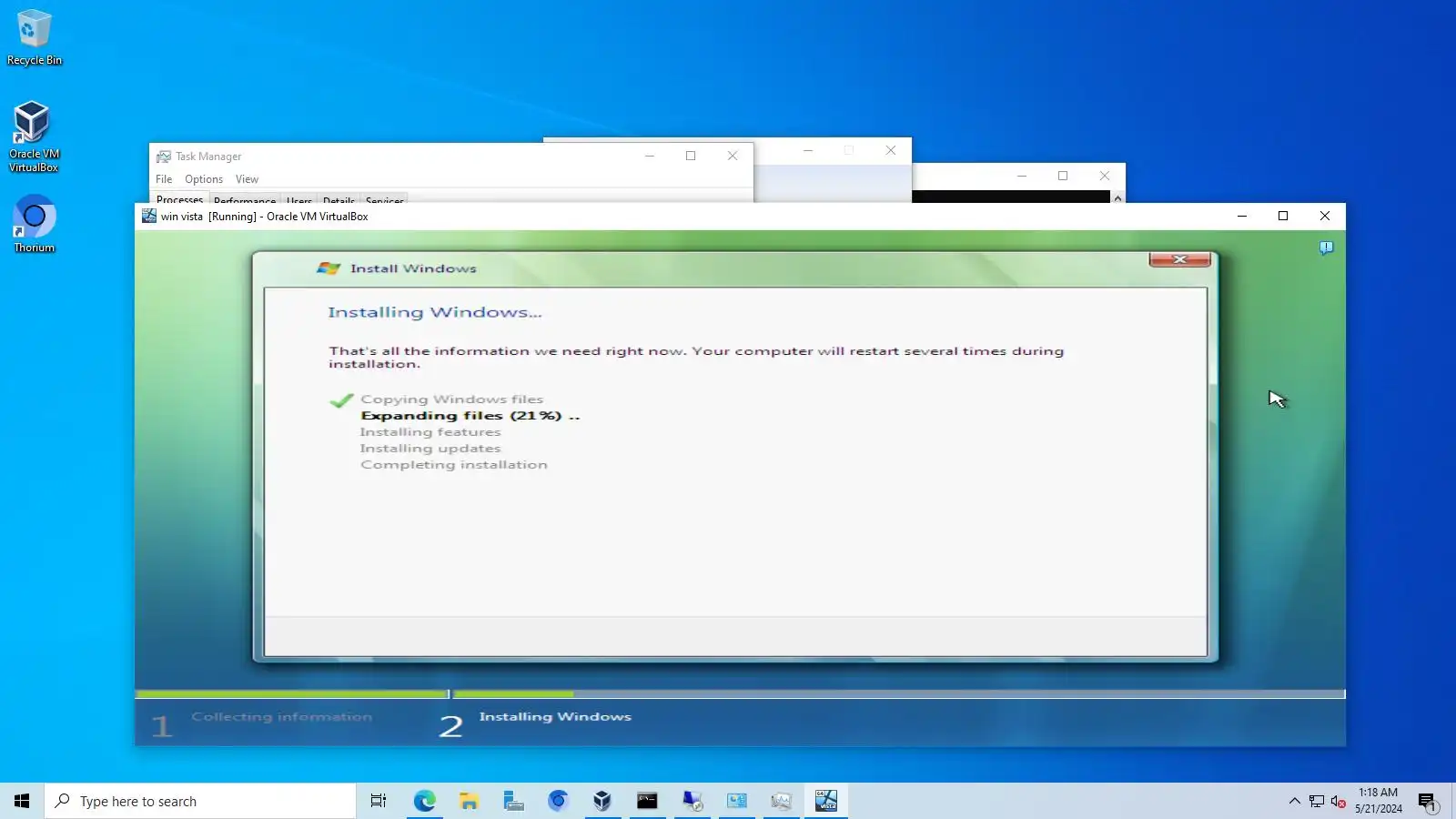Switch to the running win vista VM taskbar icon
This screenshot has height=819, width=1456.
(x=825, y=801)
